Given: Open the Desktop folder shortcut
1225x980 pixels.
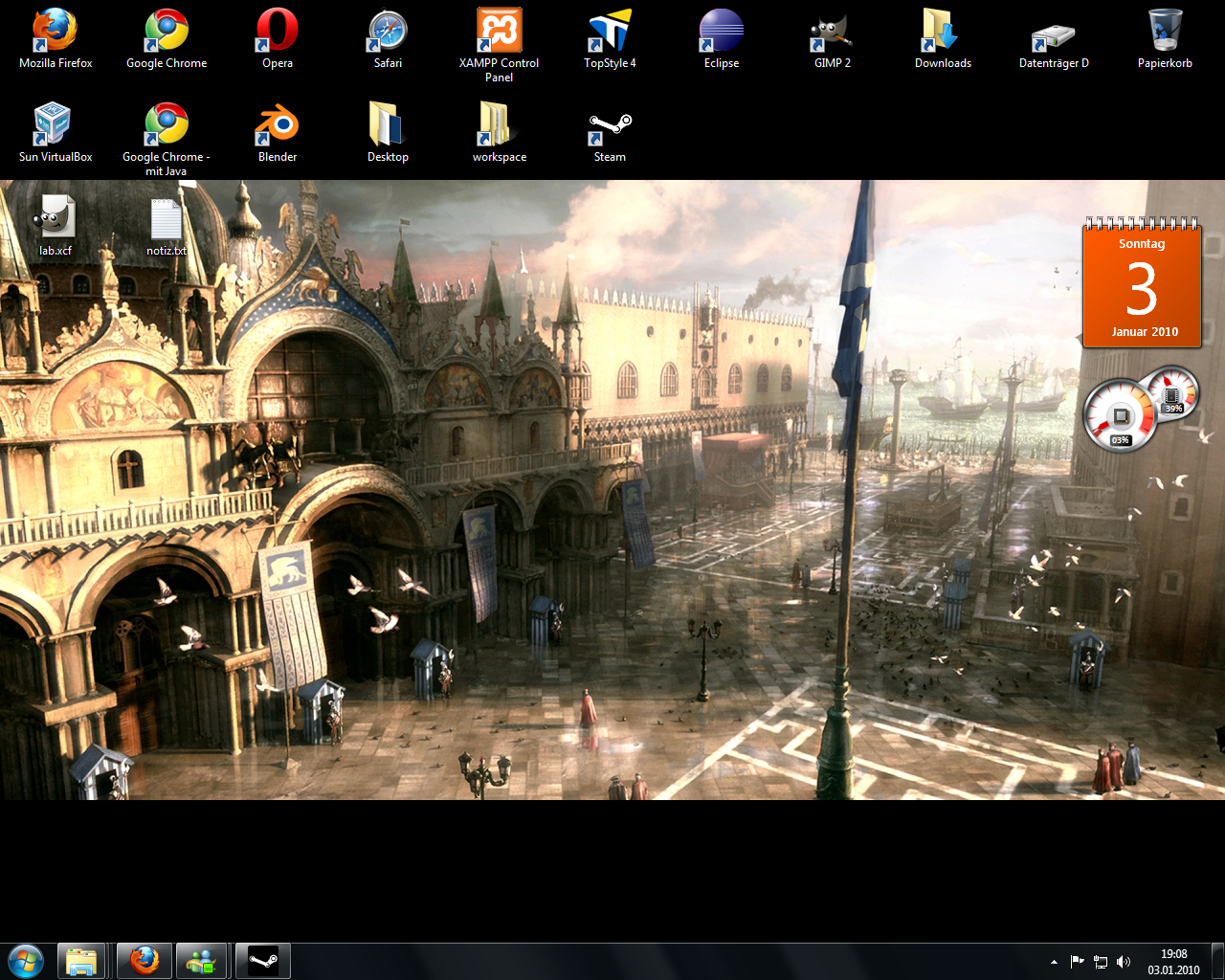Looking at the screenshot, I should pyautogui.click(x=388, y=133).
